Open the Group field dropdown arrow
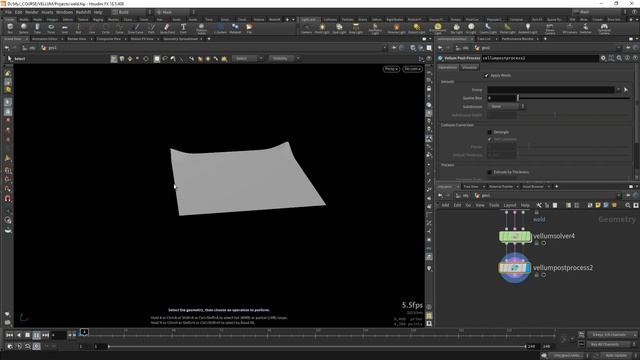Image resolution: width=640 pixels, height=360 pixels. pos(618,90)
